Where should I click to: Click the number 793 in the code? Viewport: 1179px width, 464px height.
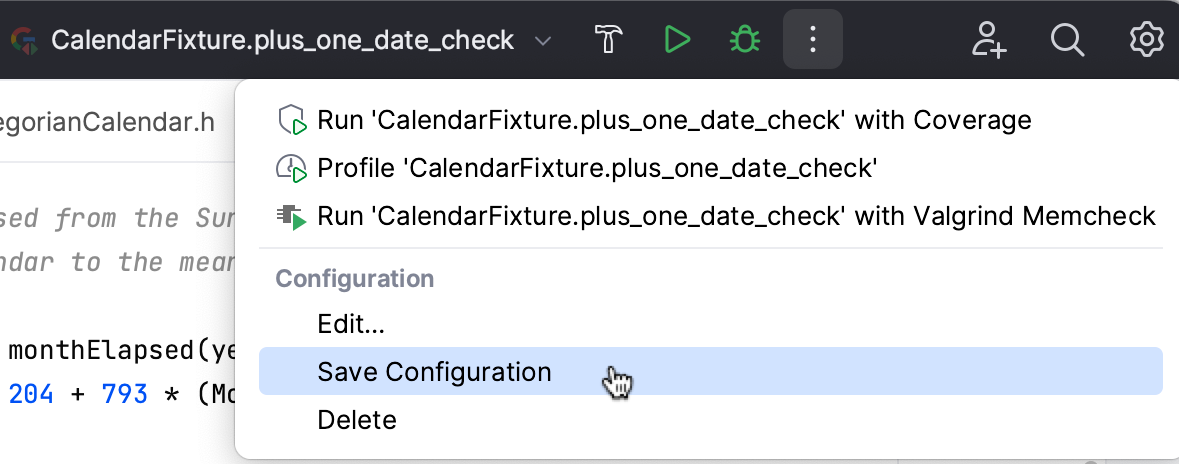click(x=124, y=394)
